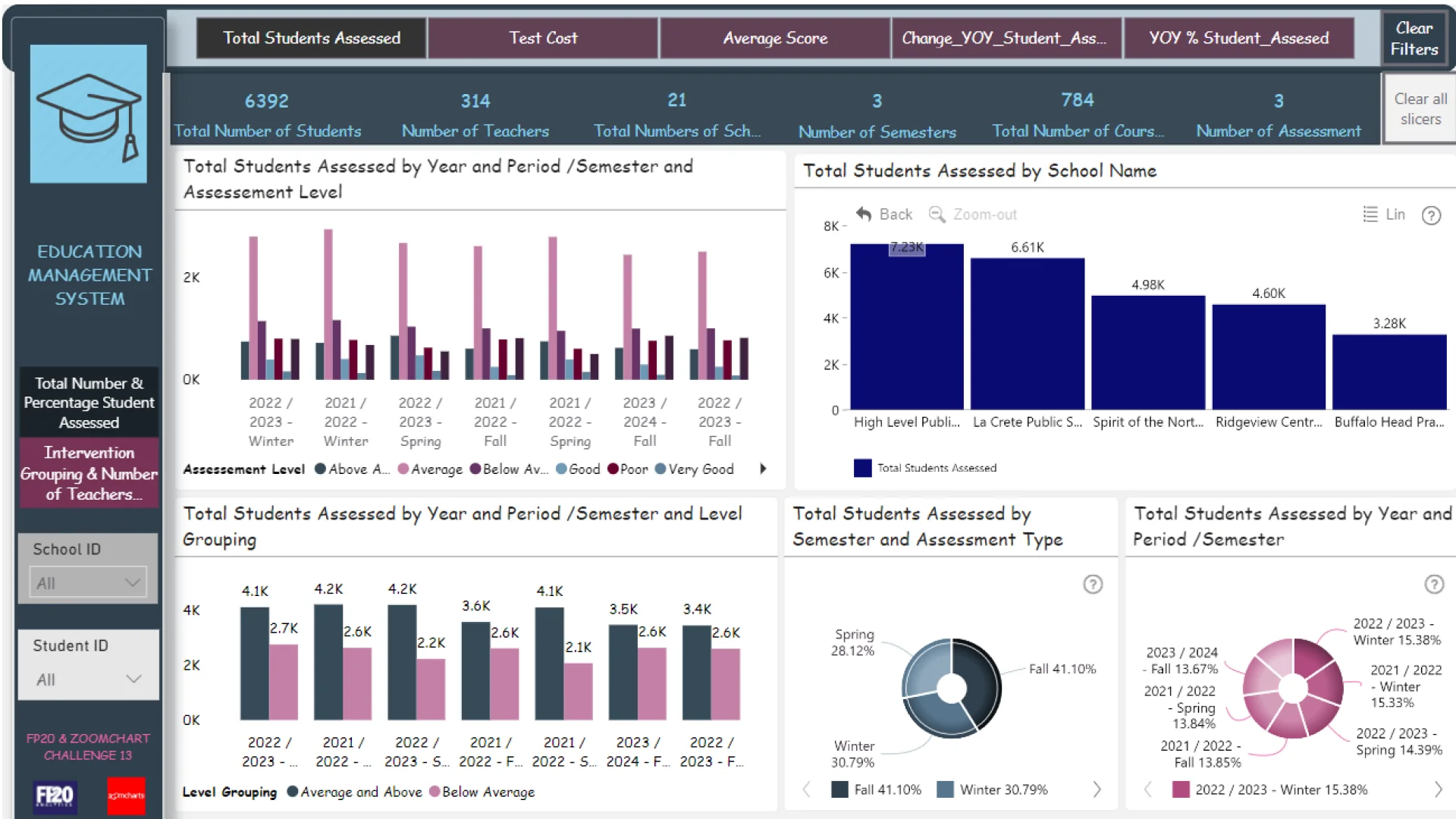
Task: Go to previous page of year period pie legend
Action: [1148, 789]
